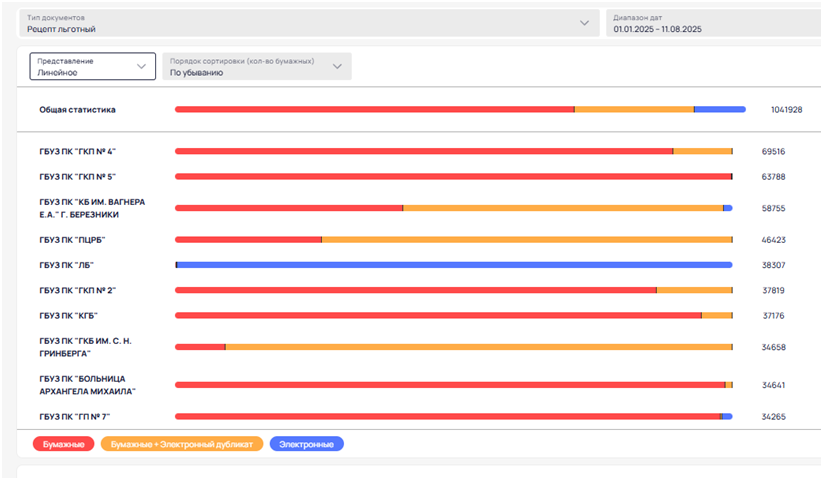The width and height of the screenshot is (823, 480).
Task: Click the red bar of ГП № 7
Action: point(448,417)
